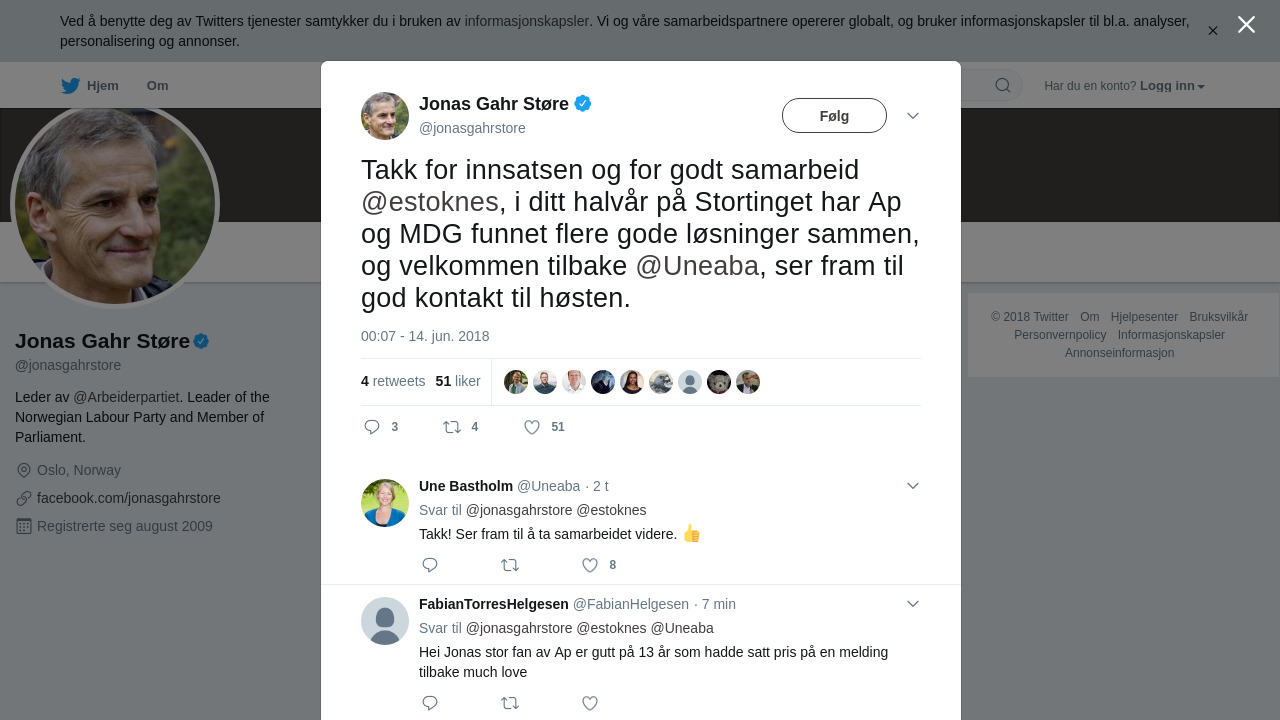Open the Logg inn dropdown

1172,86
